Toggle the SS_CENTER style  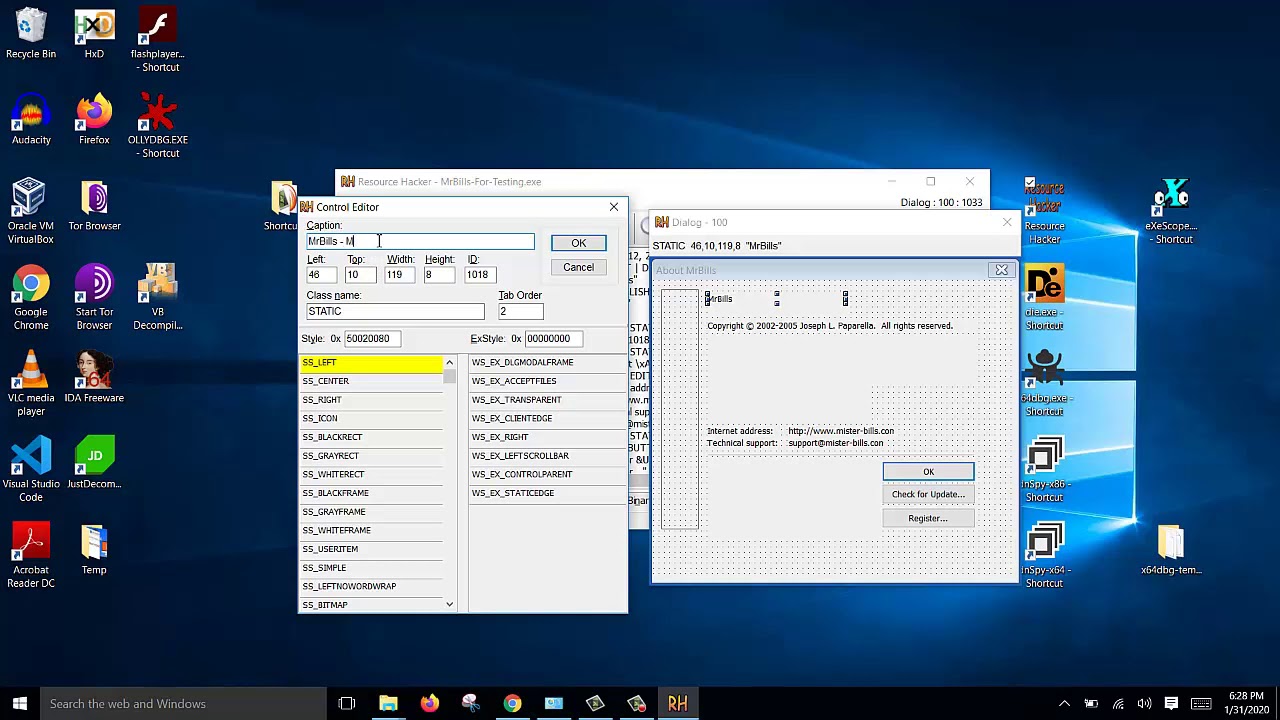point(371,381)
